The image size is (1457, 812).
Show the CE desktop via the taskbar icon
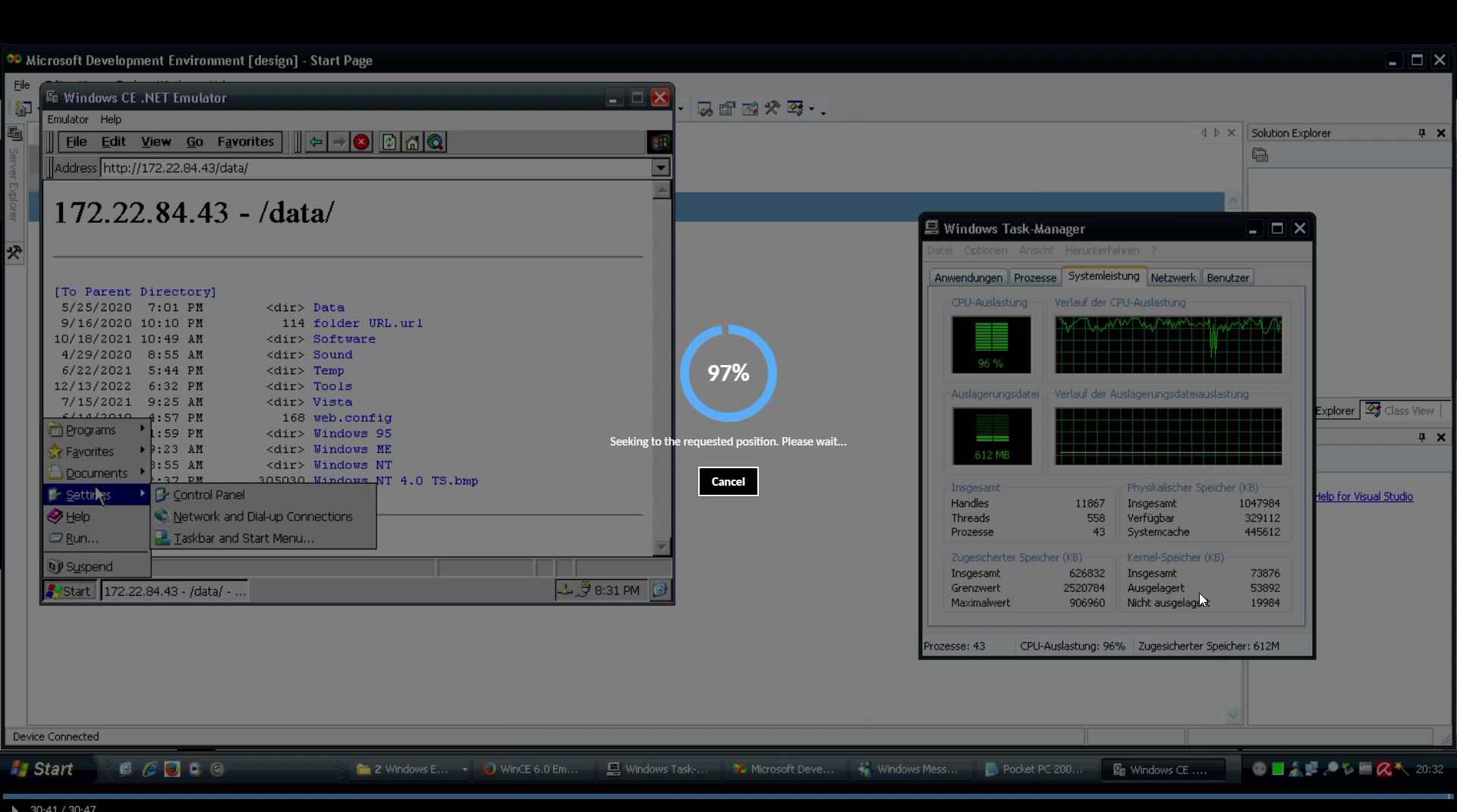pyautogui.click(x=660, y=590)
